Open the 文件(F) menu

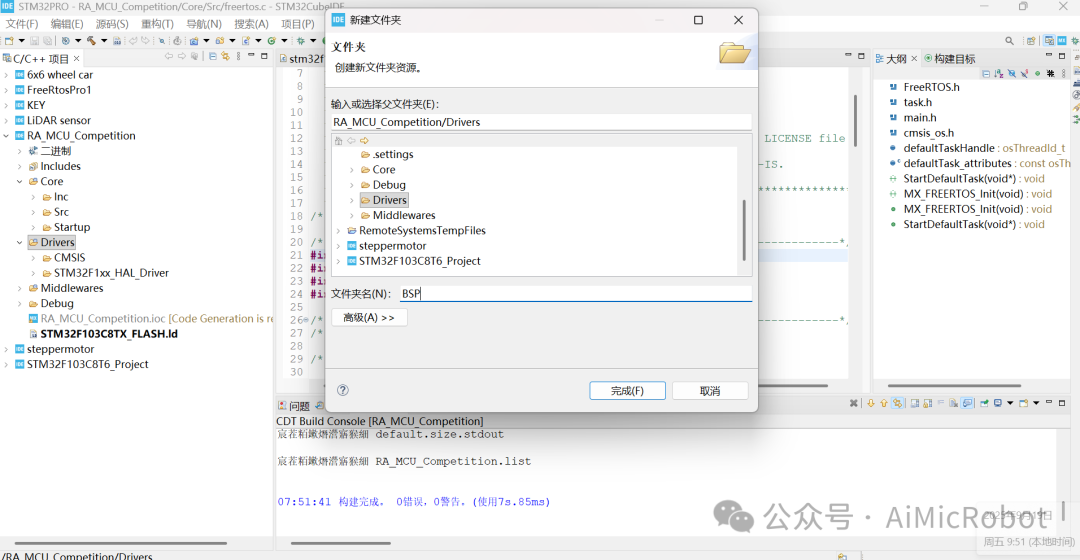tap(21, 23)
